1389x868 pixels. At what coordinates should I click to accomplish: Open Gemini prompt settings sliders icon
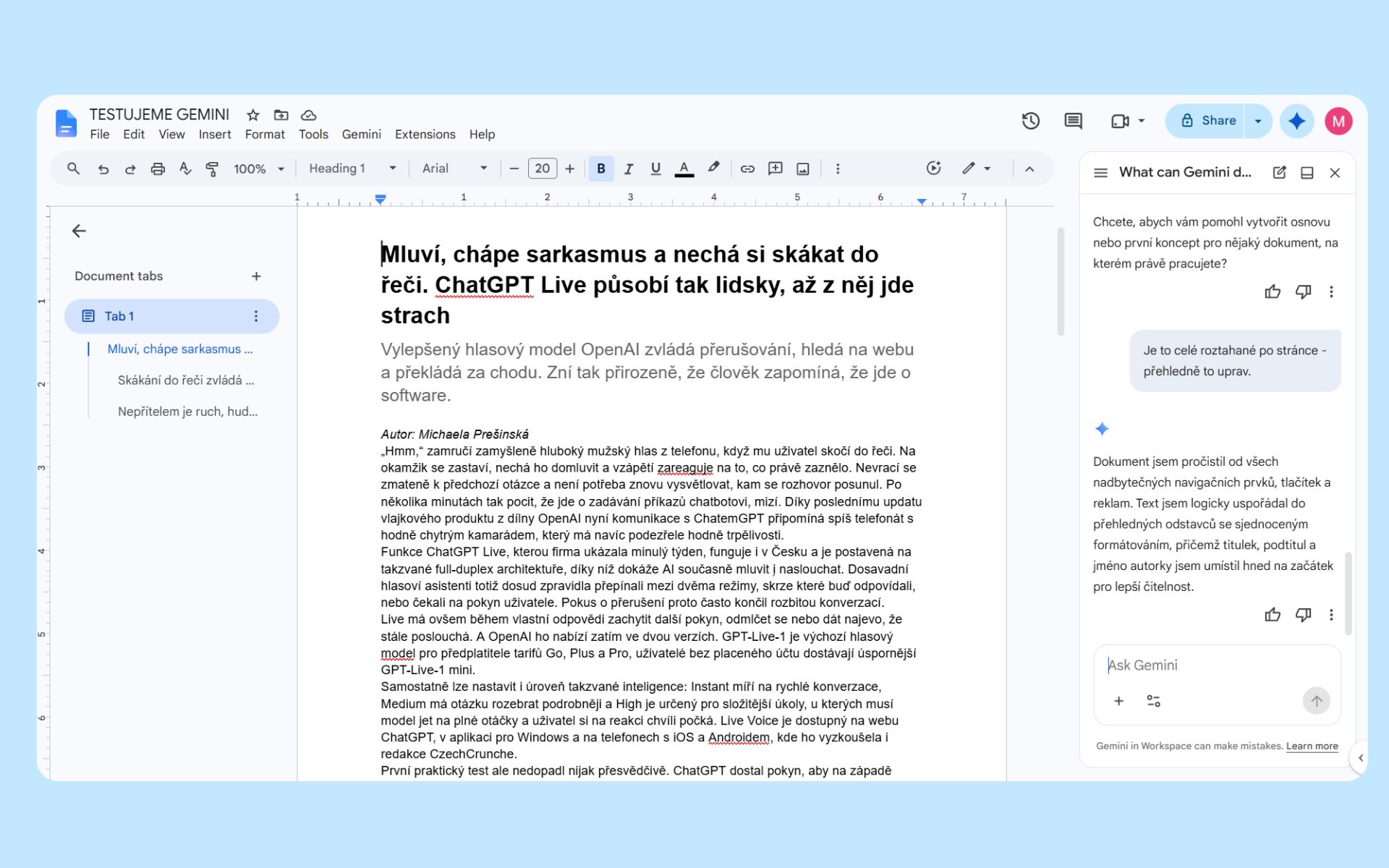[x=1154, y=700]
